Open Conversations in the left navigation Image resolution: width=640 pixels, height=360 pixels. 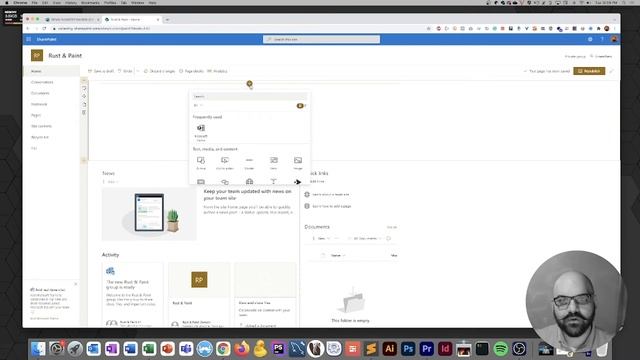[42, 82]
